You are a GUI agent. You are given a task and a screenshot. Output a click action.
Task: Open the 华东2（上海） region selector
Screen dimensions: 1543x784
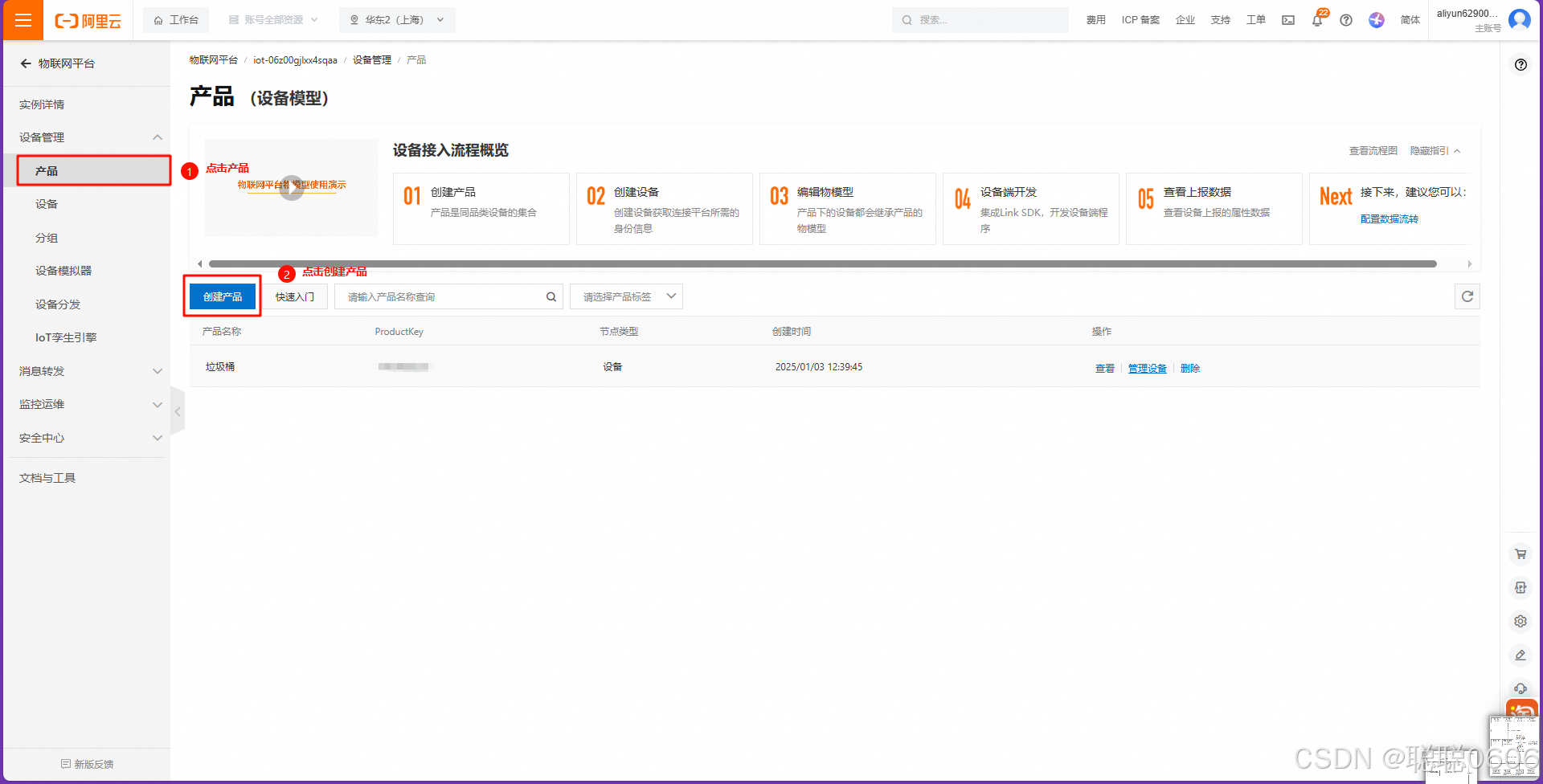coord(397,20)
